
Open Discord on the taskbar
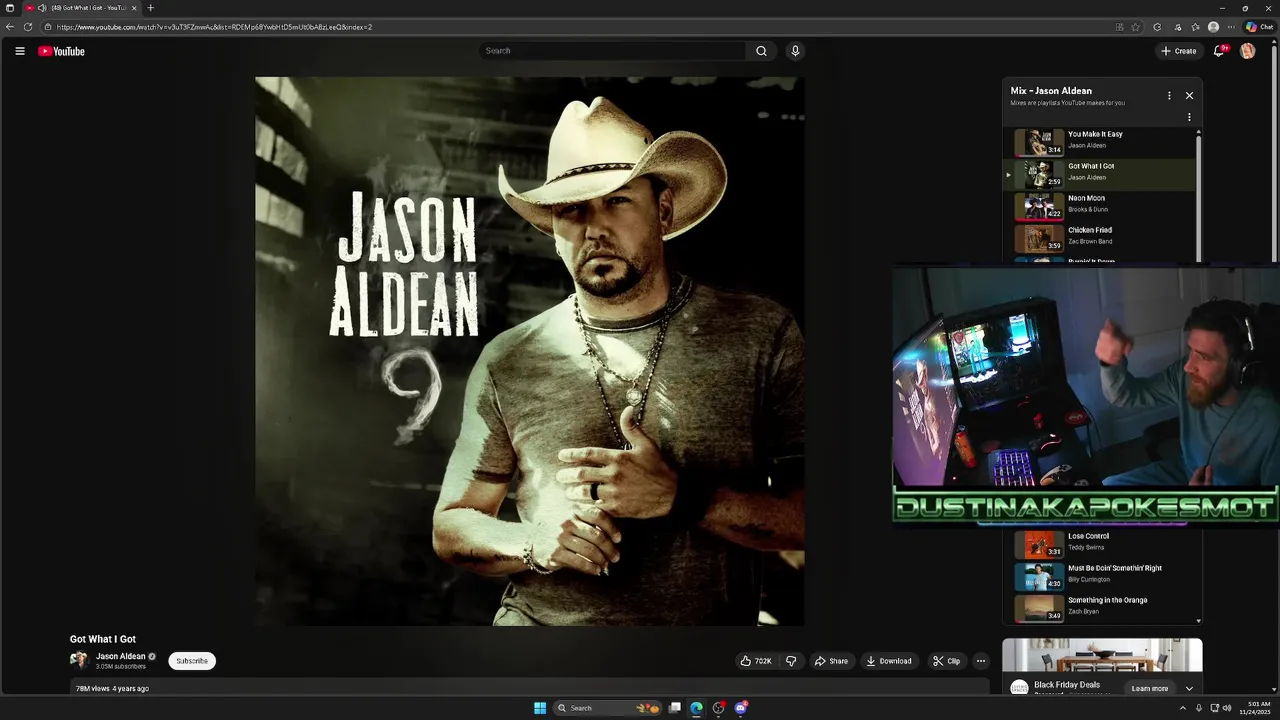(x=741, y=708)
